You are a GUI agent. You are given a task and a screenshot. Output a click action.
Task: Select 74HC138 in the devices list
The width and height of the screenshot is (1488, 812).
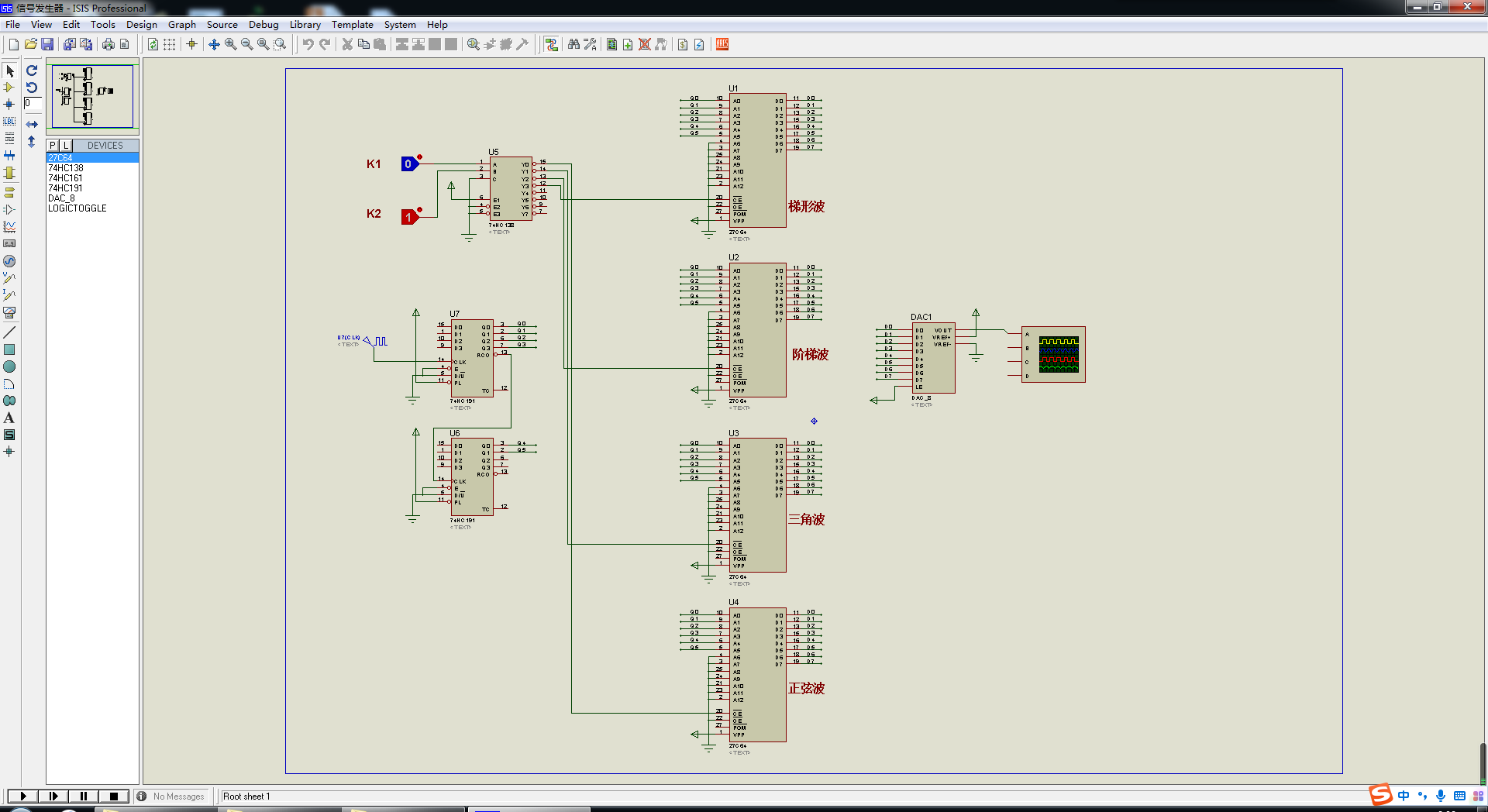[66, 168]
